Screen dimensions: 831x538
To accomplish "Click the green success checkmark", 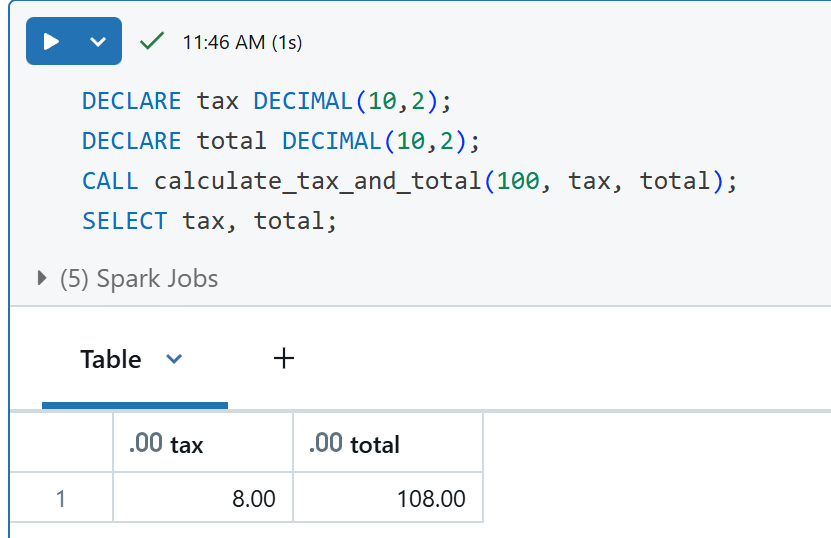I will tap(152, 41).
